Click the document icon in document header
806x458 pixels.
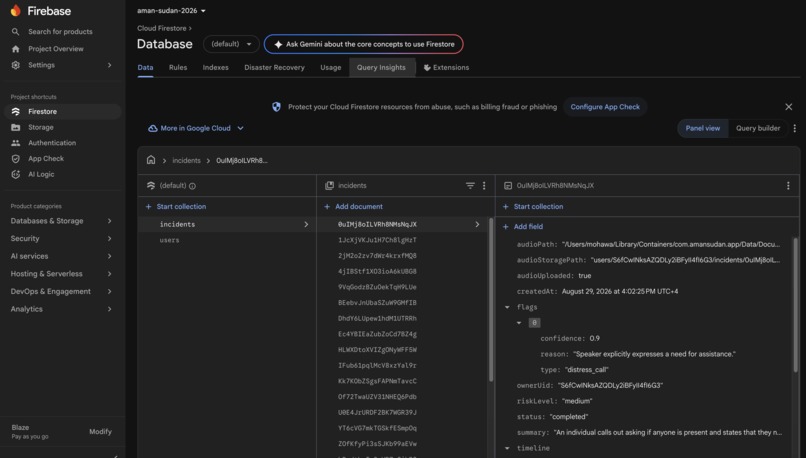tap(508, 186)
